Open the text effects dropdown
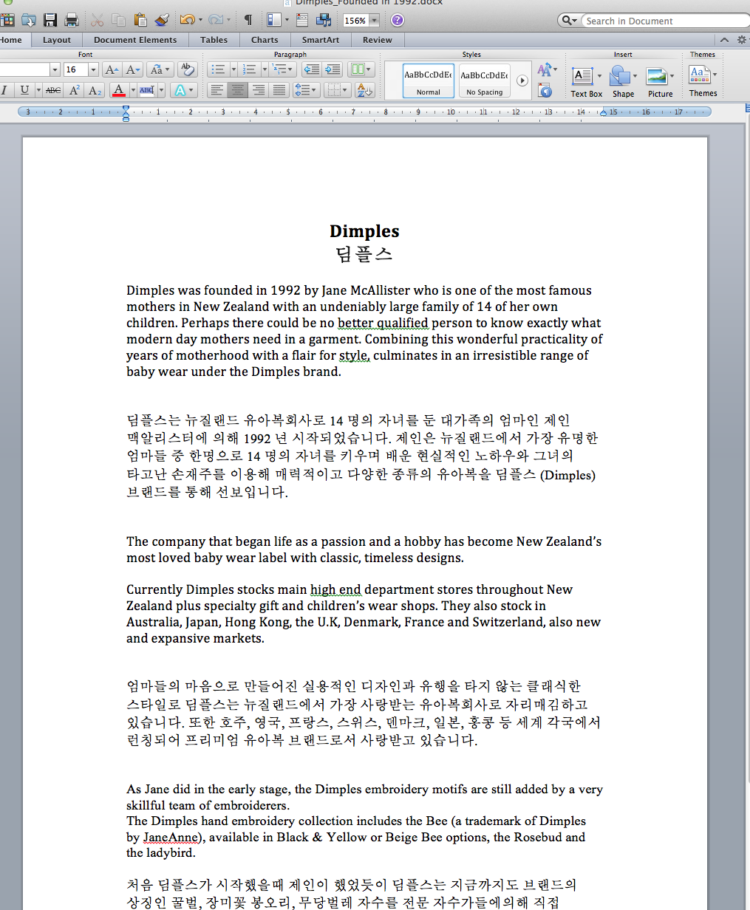The height and width of the screenshot is (910, 750). click(183, 90)
